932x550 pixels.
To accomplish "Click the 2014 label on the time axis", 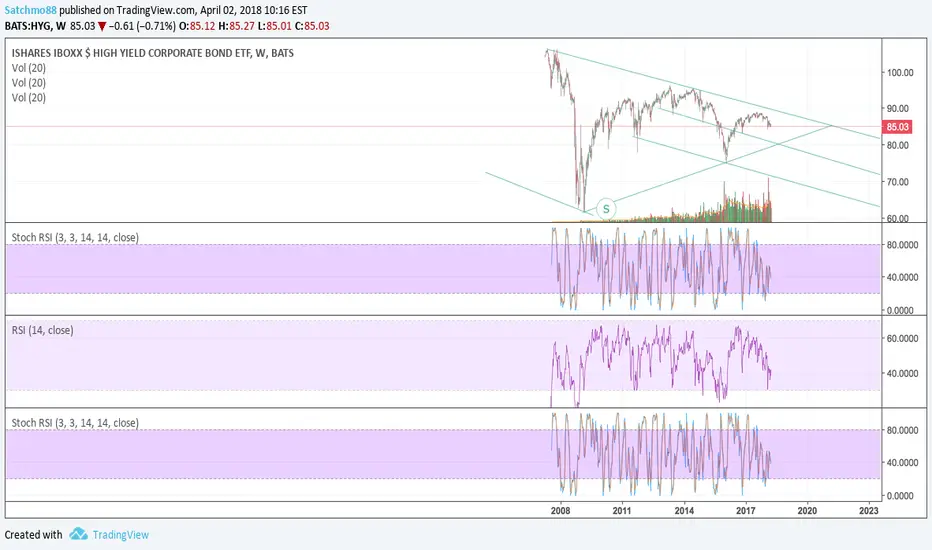I will pos(684,510).
